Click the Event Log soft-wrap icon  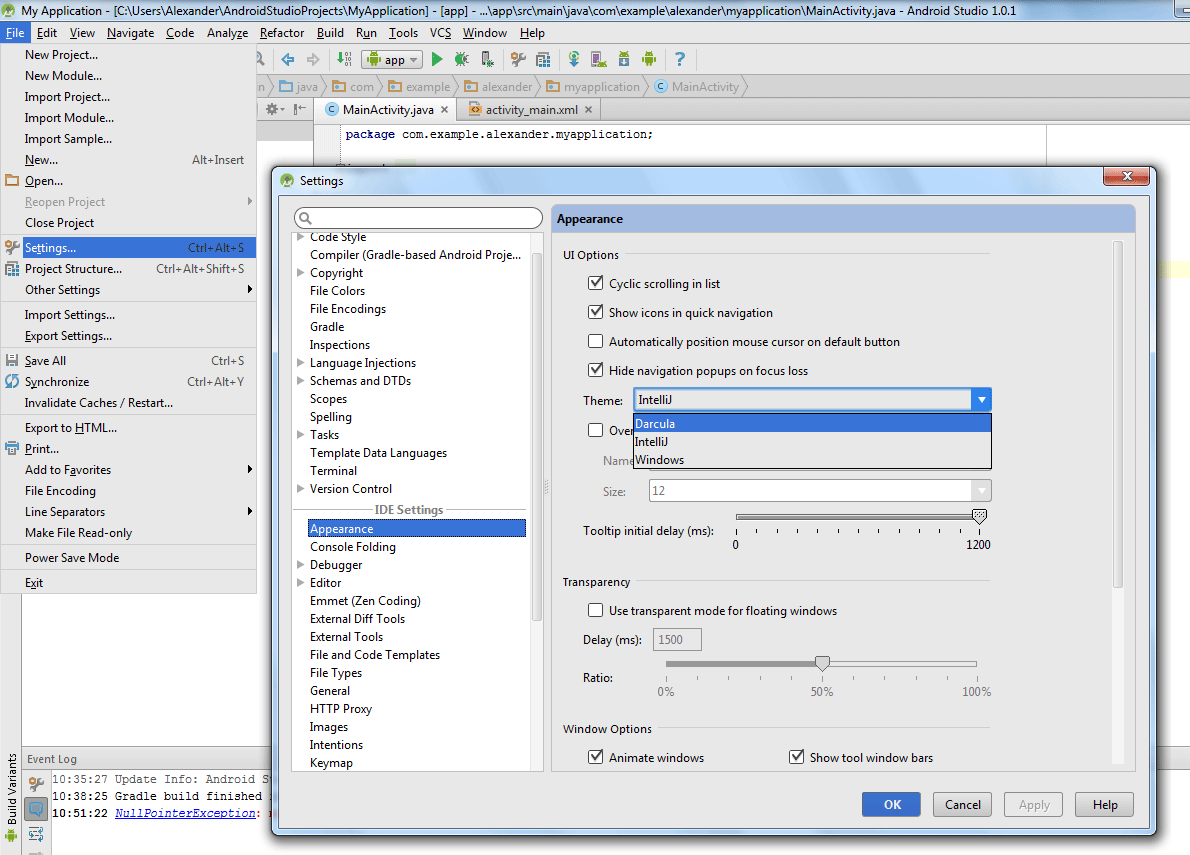coord(36,835)
